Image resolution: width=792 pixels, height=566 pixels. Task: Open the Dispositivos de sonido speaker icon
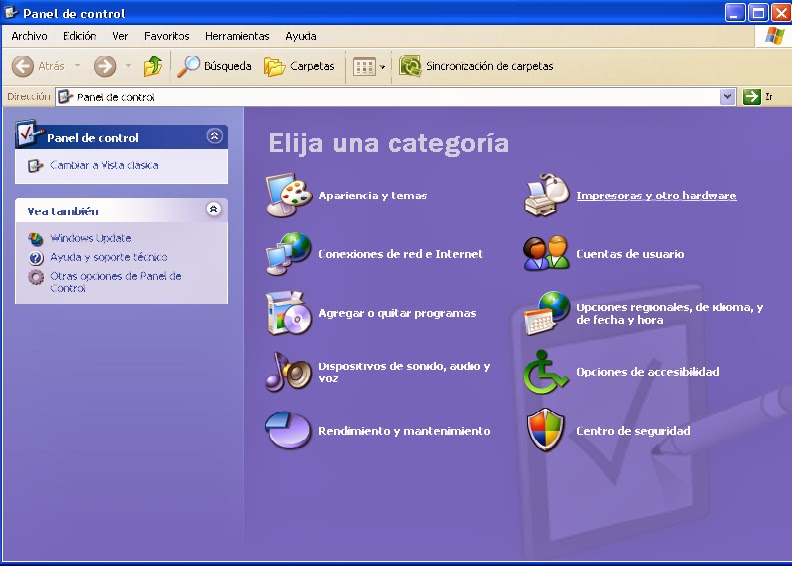pos(288,372)
